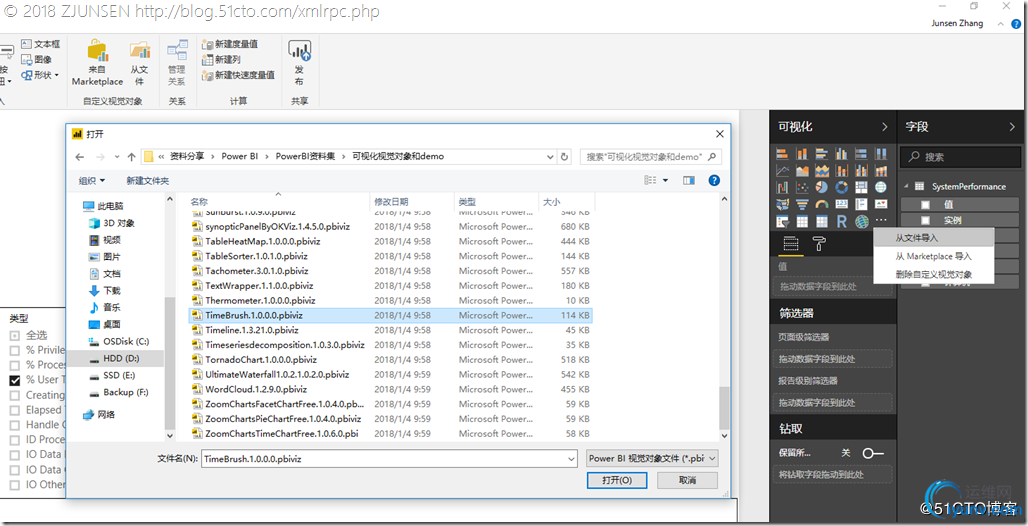Choose the line chart visual

pyautogui.click(x=781, y=171)
